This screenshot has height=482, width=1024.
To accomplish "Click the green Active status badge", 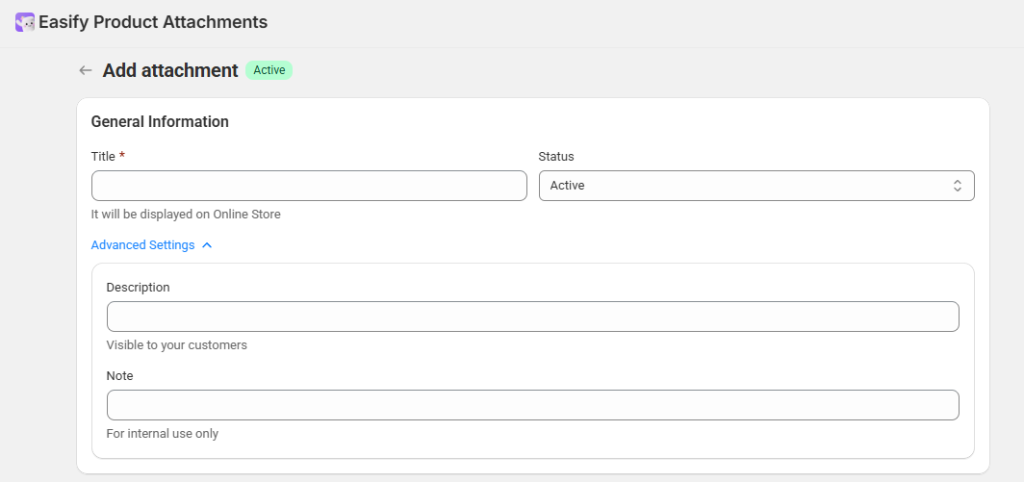I will (x=269, y=70).
